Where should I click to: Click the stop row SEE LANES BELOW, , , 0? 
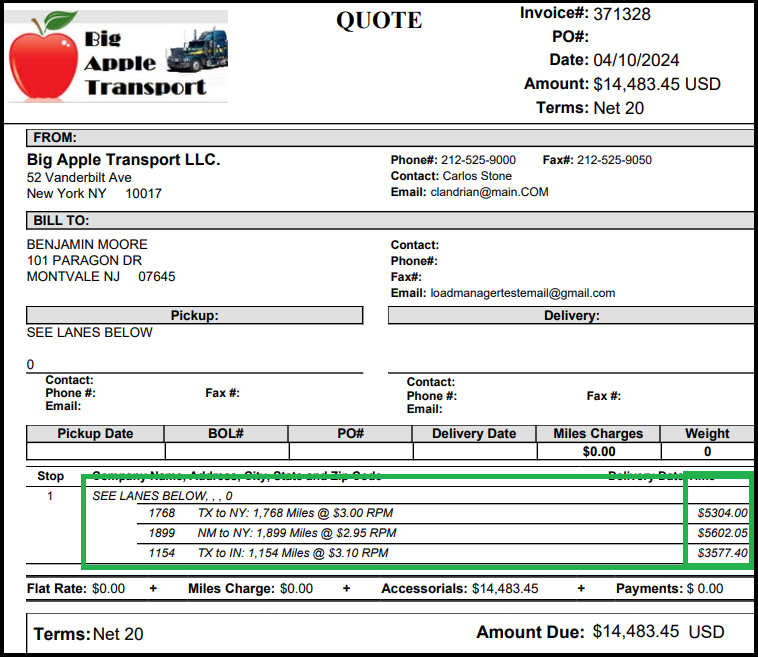point(162,496)
